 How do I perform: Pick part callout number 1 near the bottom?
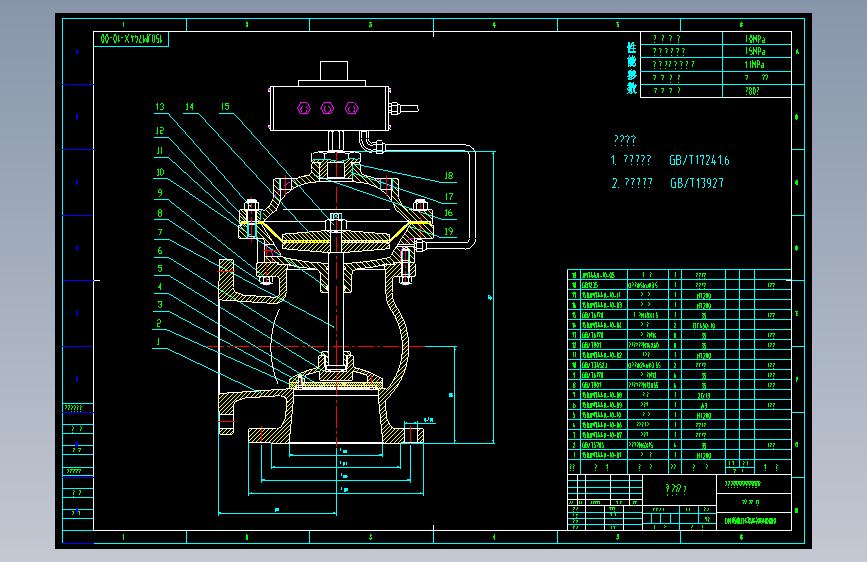(x=159, y=342)
